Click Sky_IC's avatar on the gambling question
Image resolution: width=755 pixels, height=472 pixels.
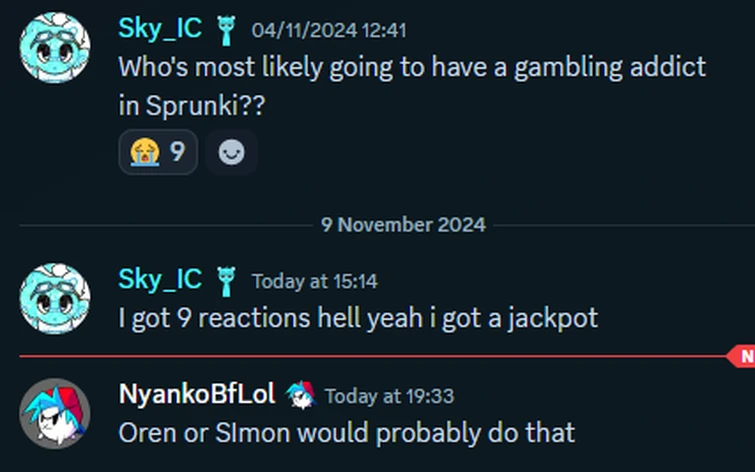[56, 48]
